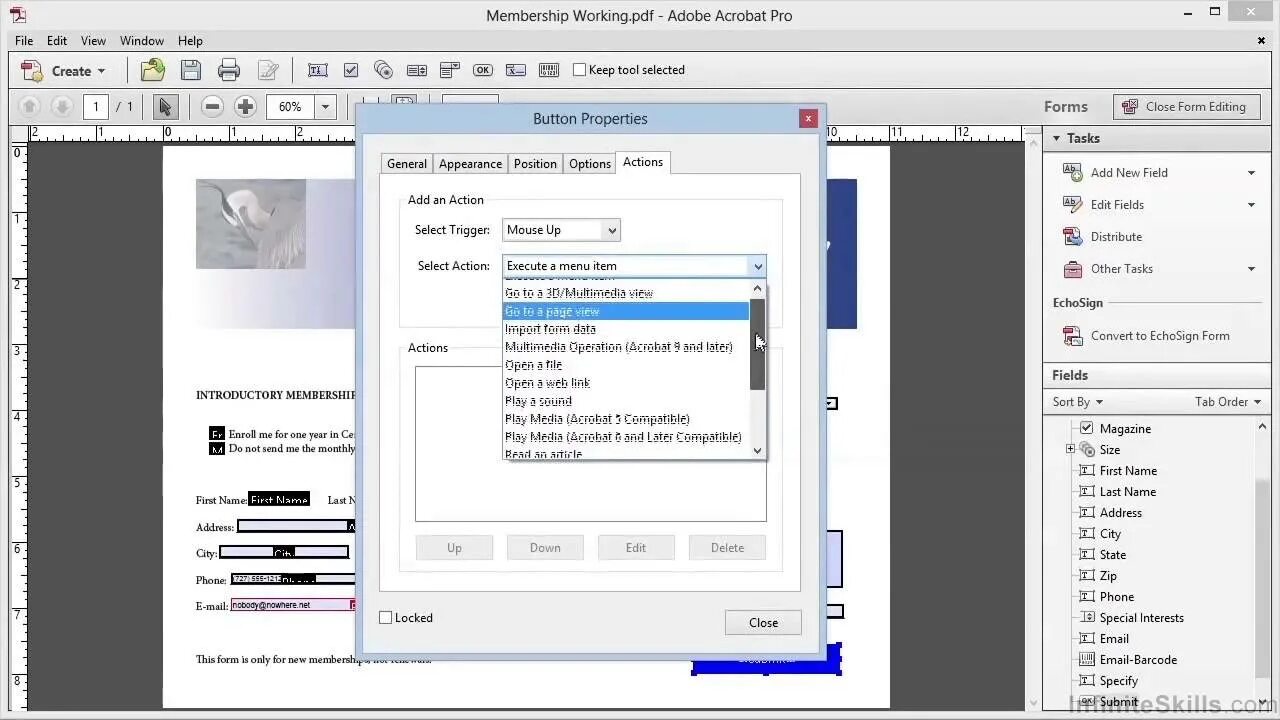Save the PDF with the floppy disk icon
The height and width of the screenshot is (720, 1280).
[191, 70]
